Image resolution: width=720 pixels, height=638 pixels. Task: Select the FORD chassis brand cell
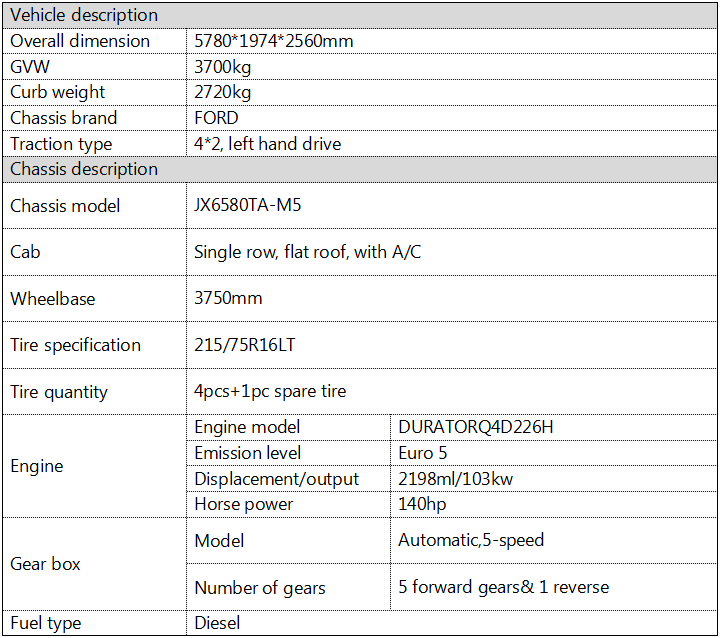pyautogui.click(x=216, y=118)
